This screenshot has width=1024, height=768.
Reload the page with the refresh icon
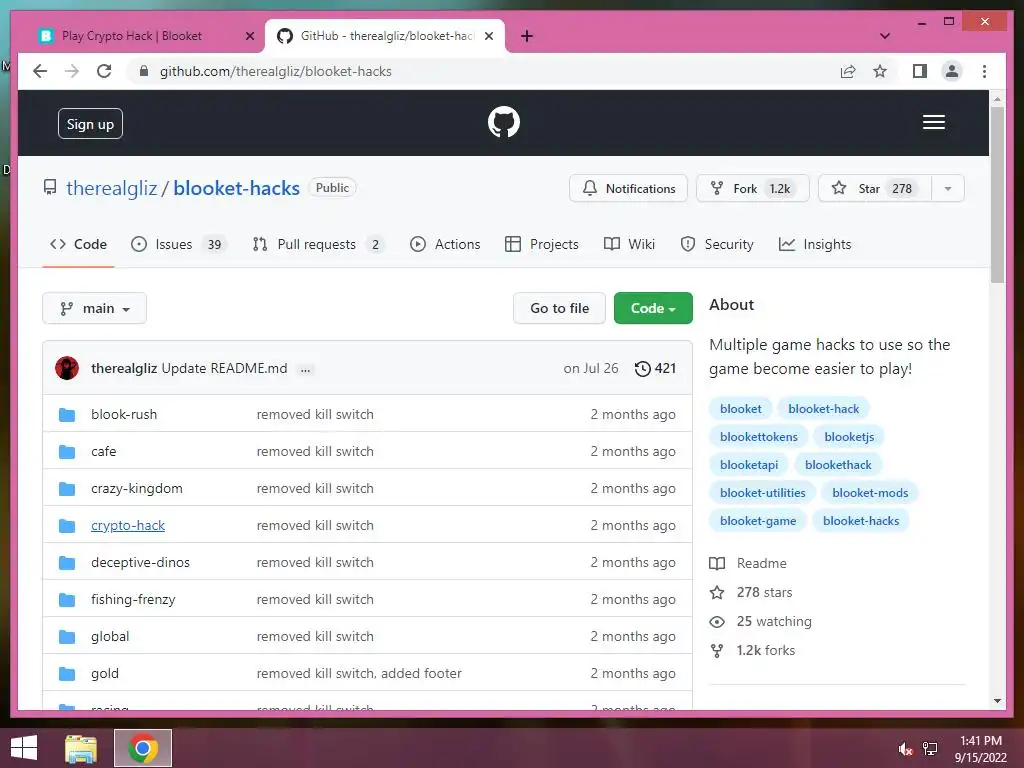[104, 71]
